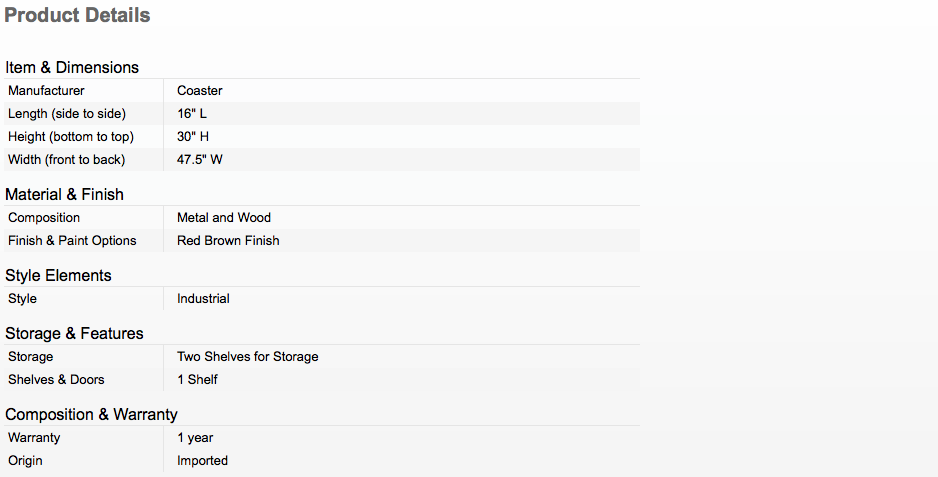The width and height of the screenshot is (938, 477).
Task: Click the Material & Finish section header
Action: tap(65, 195)
